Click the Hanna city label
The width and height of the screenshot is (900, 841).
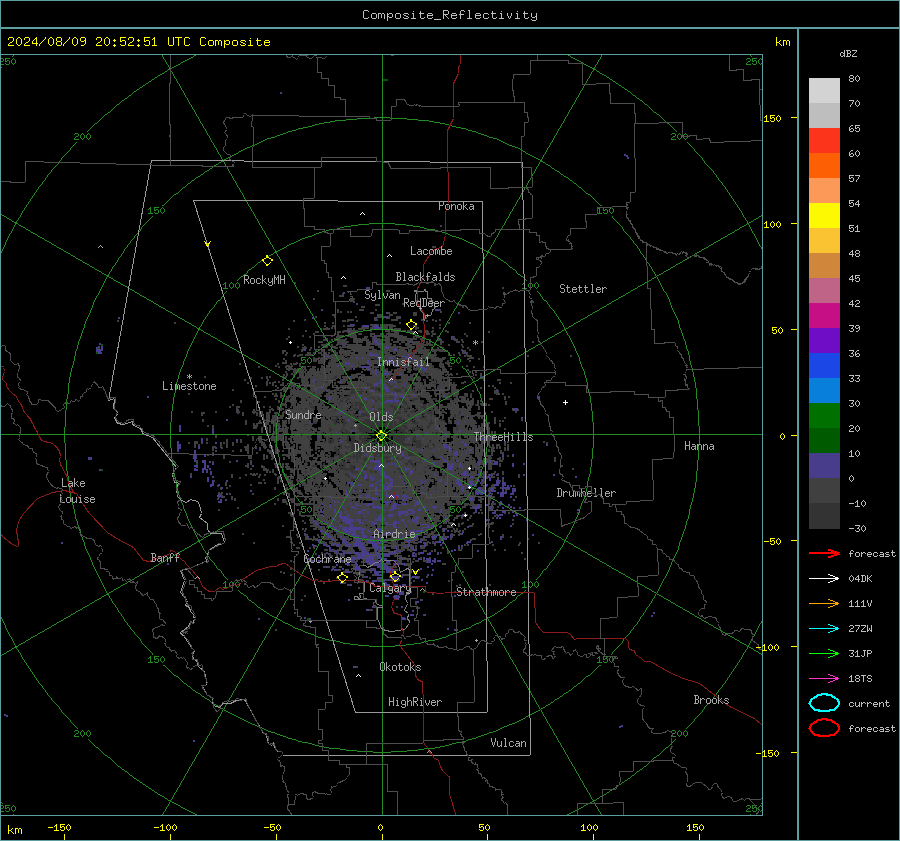pos(699,446)
